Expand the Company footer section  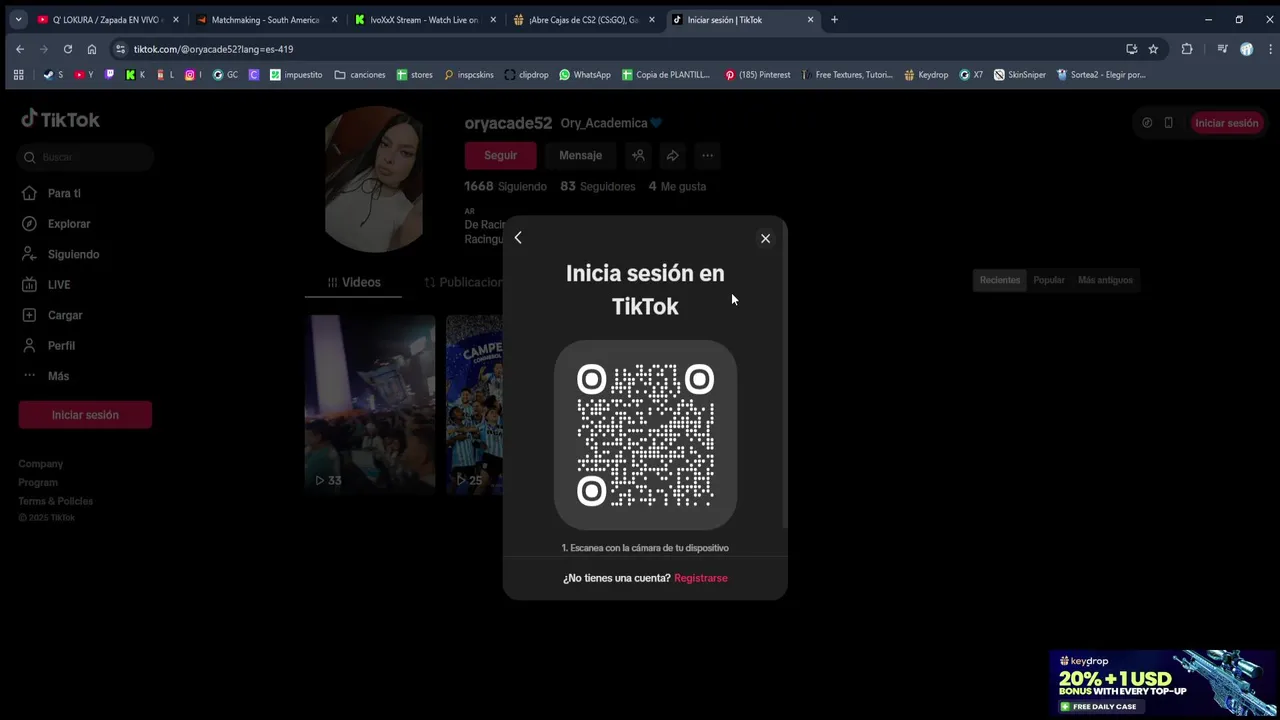[40, 464]
